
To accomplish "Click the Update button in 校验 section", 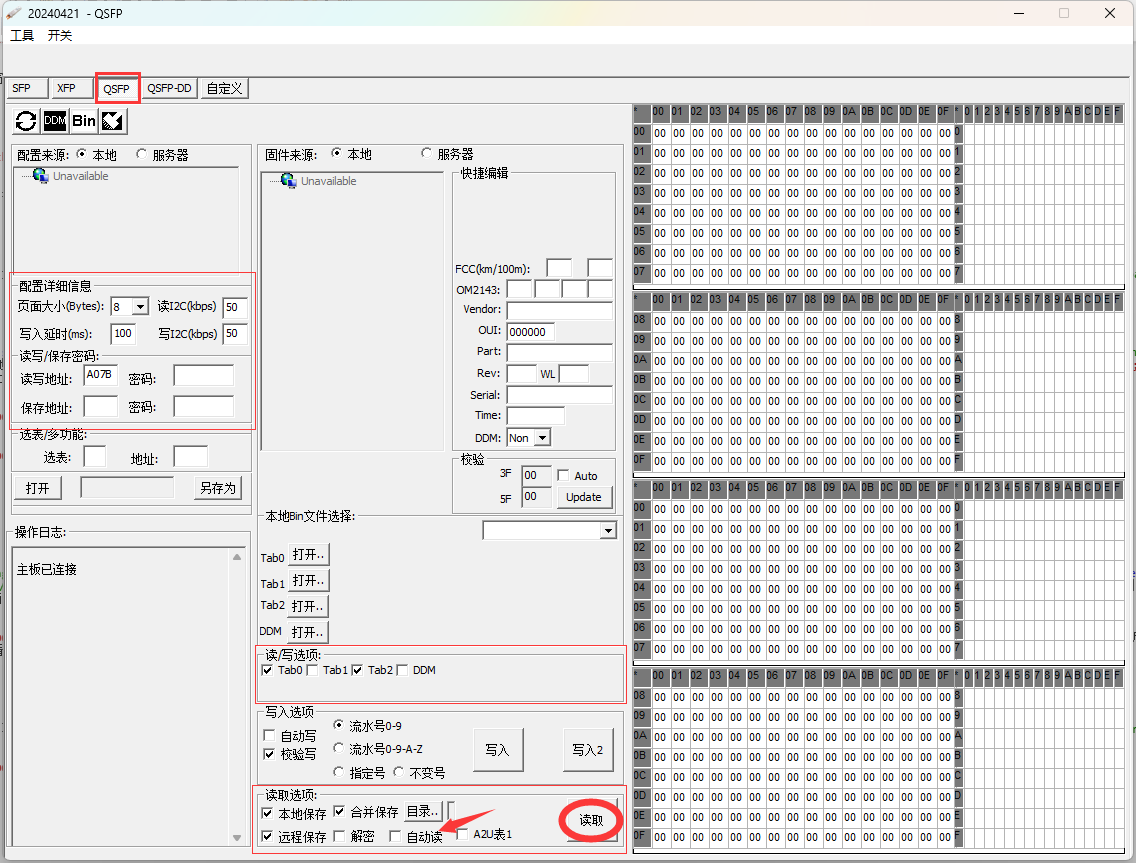I will pos(584,497).
